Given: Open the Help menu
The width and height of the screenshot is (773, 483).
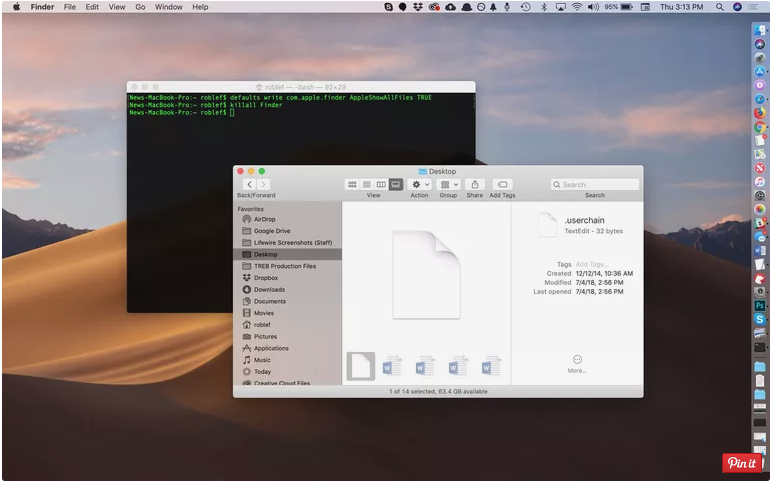Looking at the screenshot, I should [x=200, y=7].
